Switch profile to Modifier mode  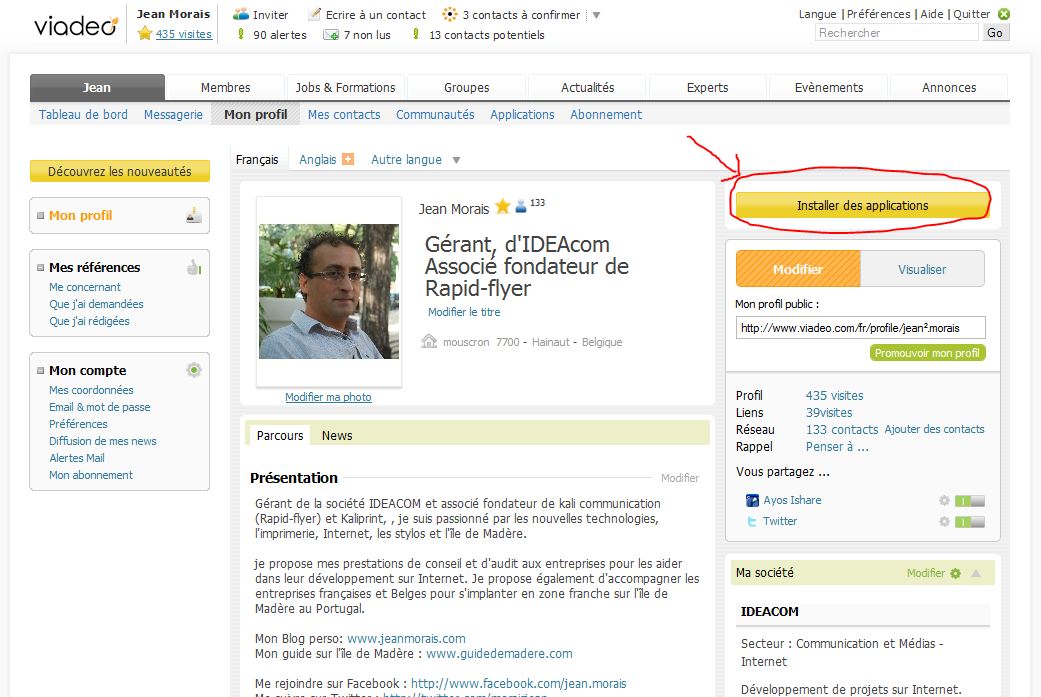798,269
